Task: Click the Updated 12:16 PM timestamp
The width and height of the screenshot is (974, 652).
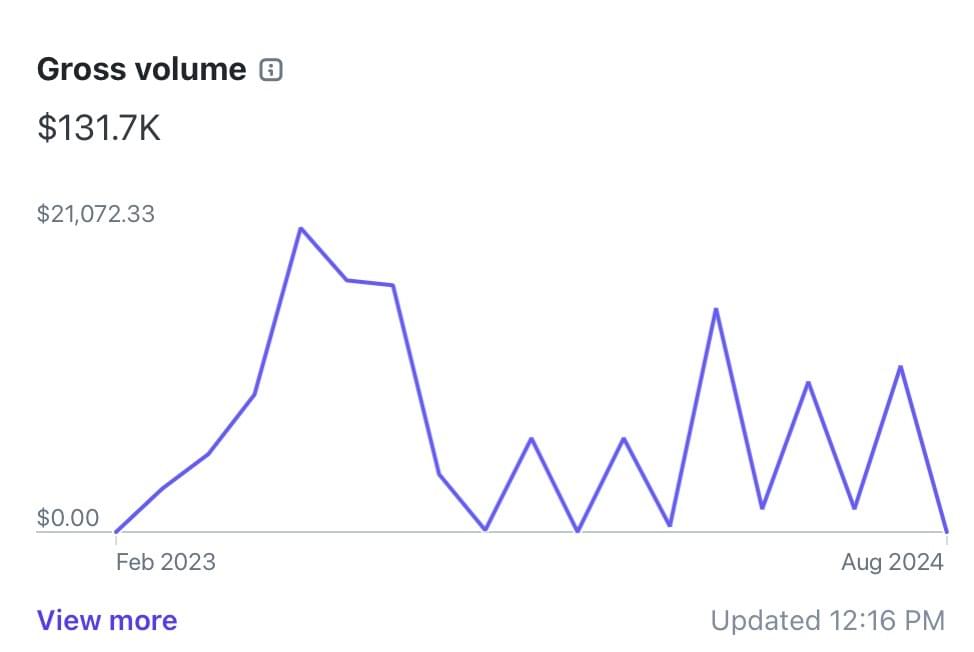Action: click(827, 621)
